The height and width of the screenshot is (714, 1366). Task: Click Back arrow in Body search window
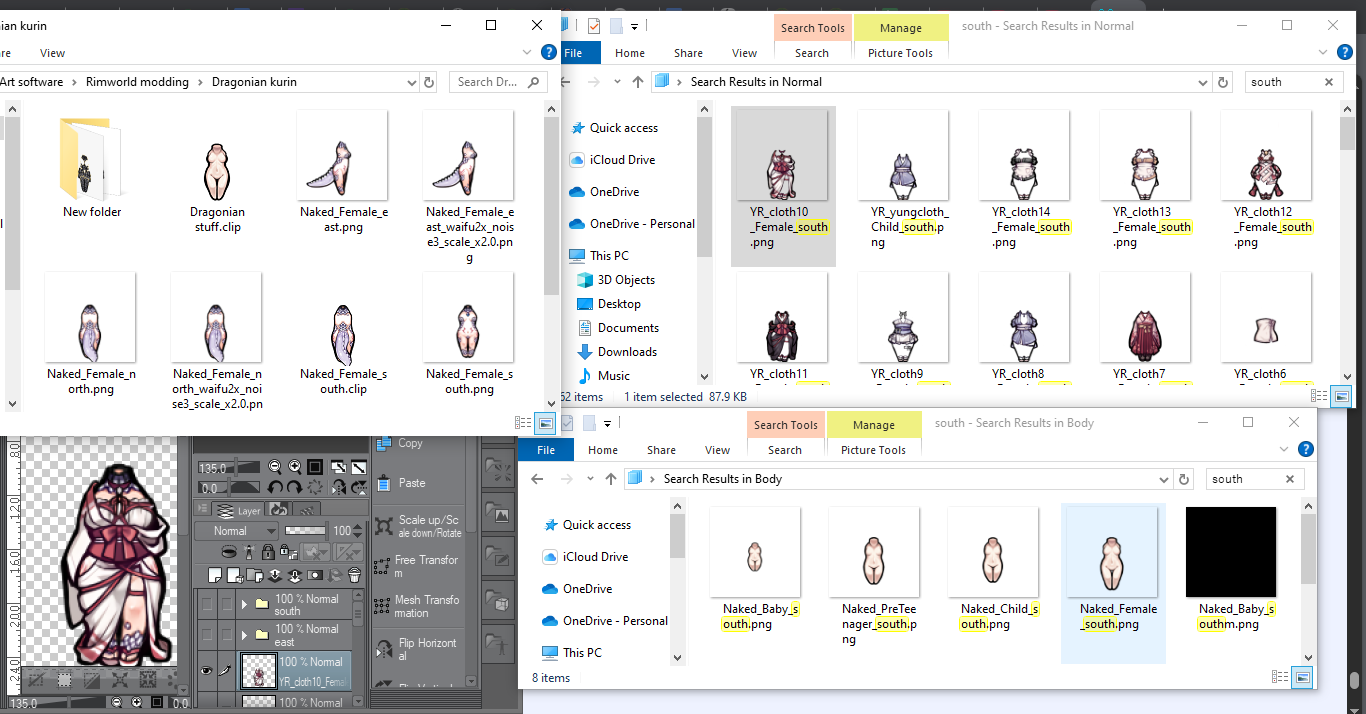[537, 479]
